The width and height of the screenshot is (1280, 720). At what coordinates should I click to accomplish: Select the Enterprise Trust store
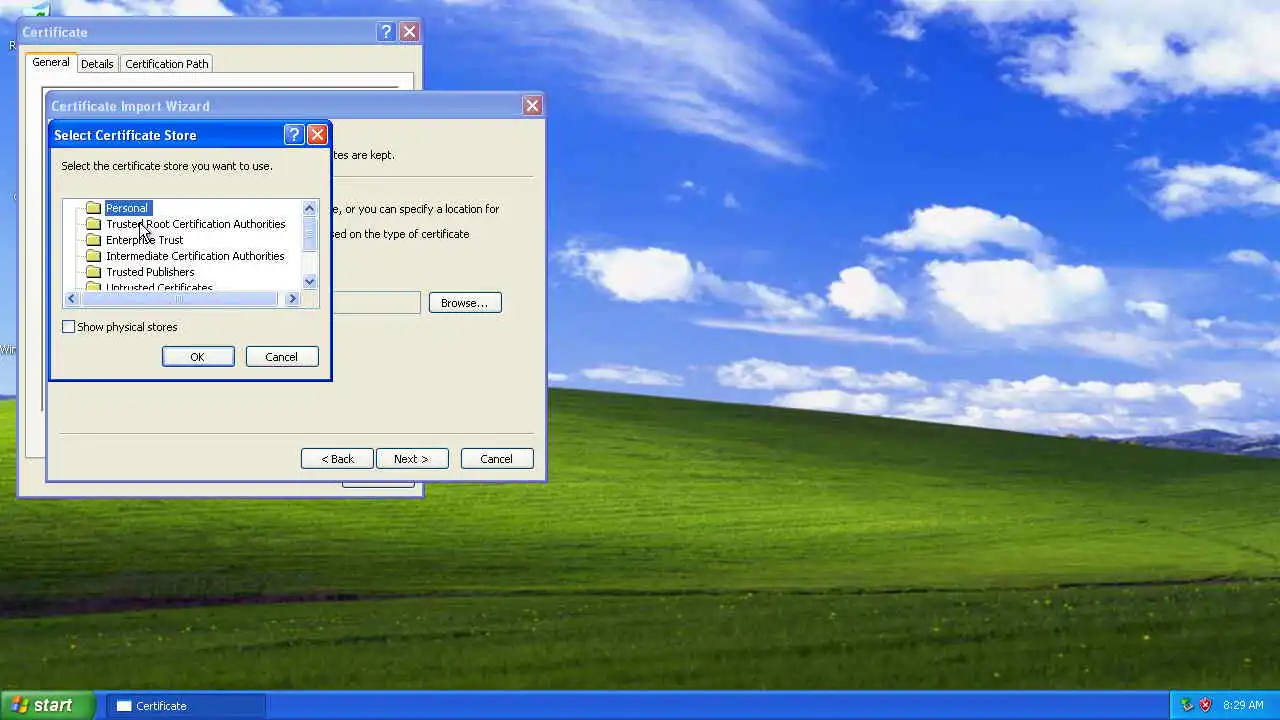click(145, 240)
